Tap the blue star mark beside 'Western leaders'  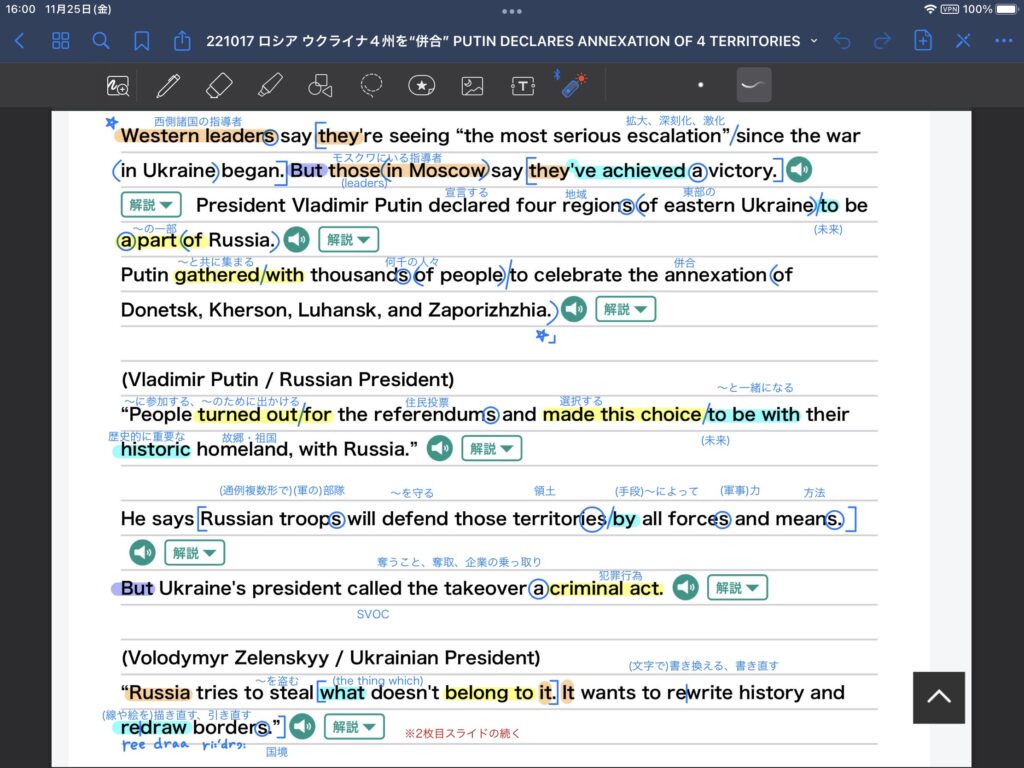(112, 122)
